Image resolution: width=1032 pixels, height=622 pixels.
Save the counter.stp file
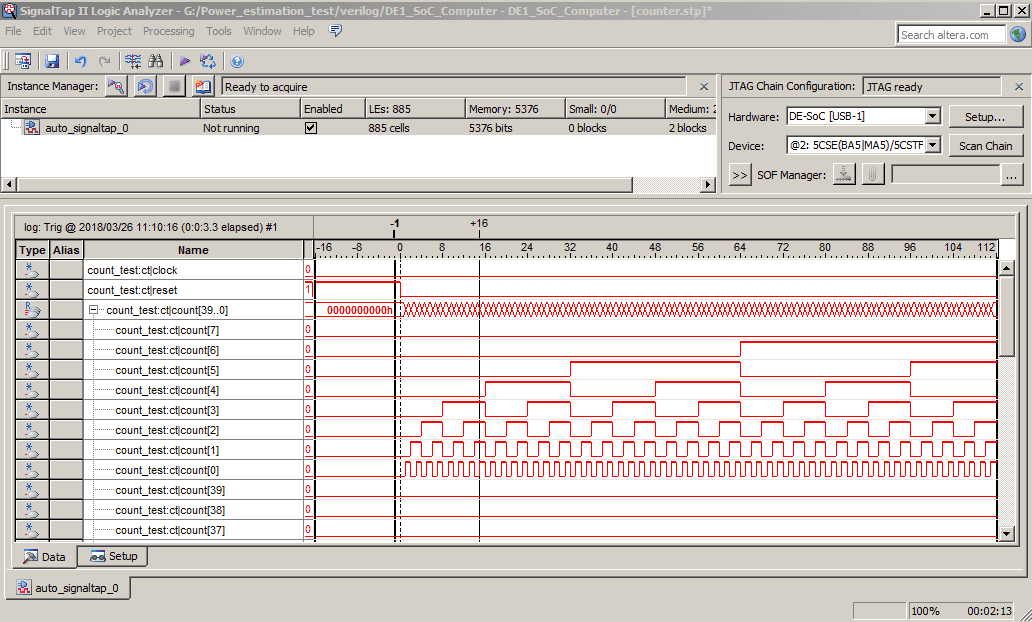coord(52,61)
